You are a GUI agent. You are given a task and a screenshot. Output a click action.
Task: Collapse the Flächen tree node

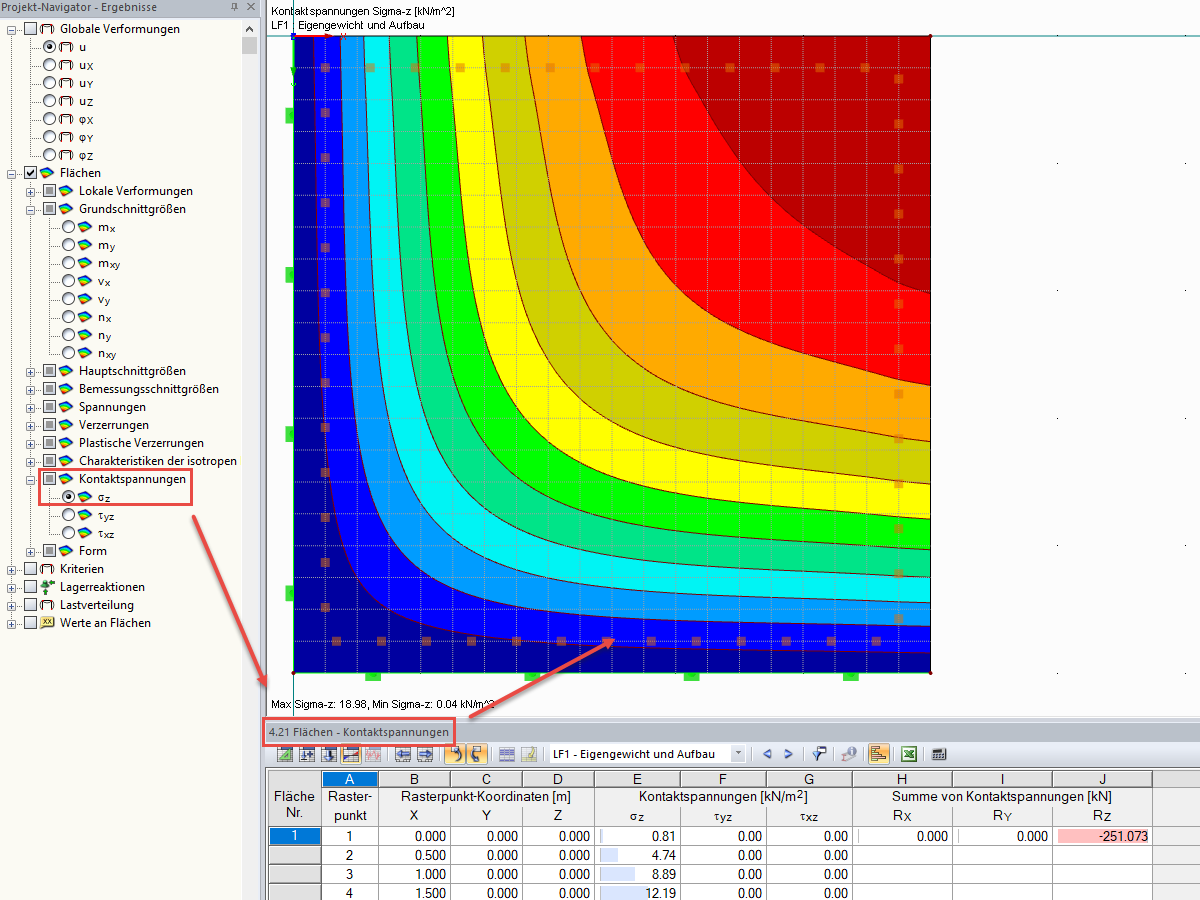(x=12, y=173)
